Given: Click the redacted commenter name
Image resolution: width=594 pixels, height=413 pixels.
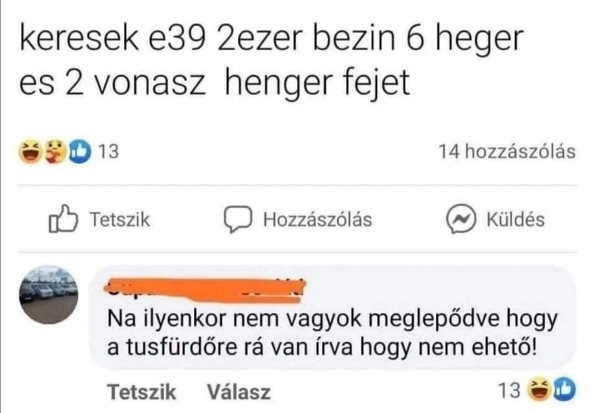Looking at the screenshot, I should click(x=205, y=290).
